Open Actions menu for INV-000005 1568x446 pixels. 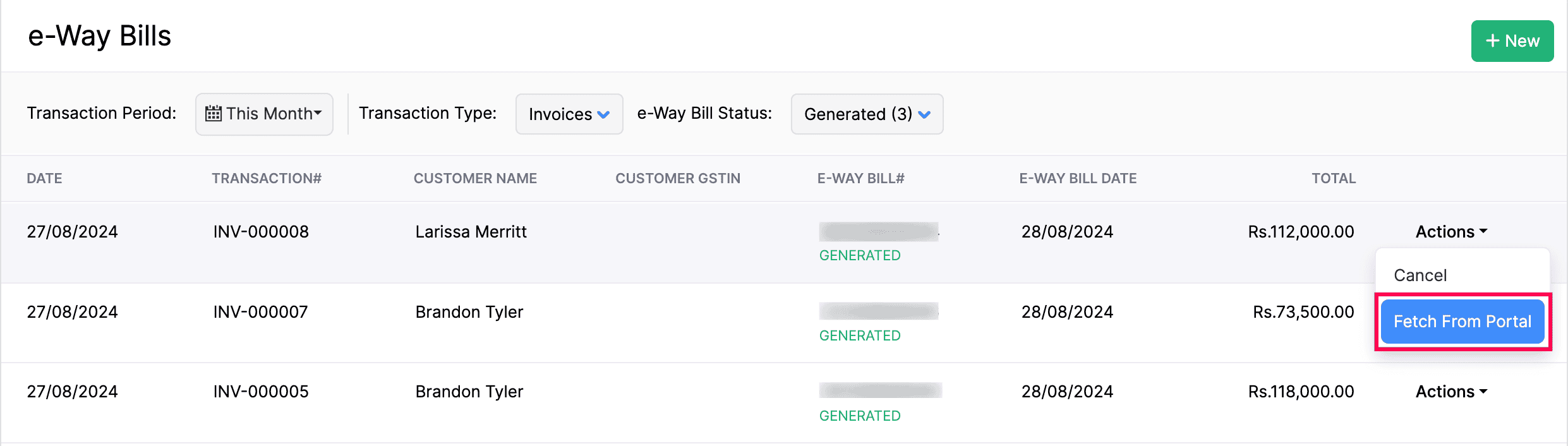pyautogui.click(x=1451, y=392)
